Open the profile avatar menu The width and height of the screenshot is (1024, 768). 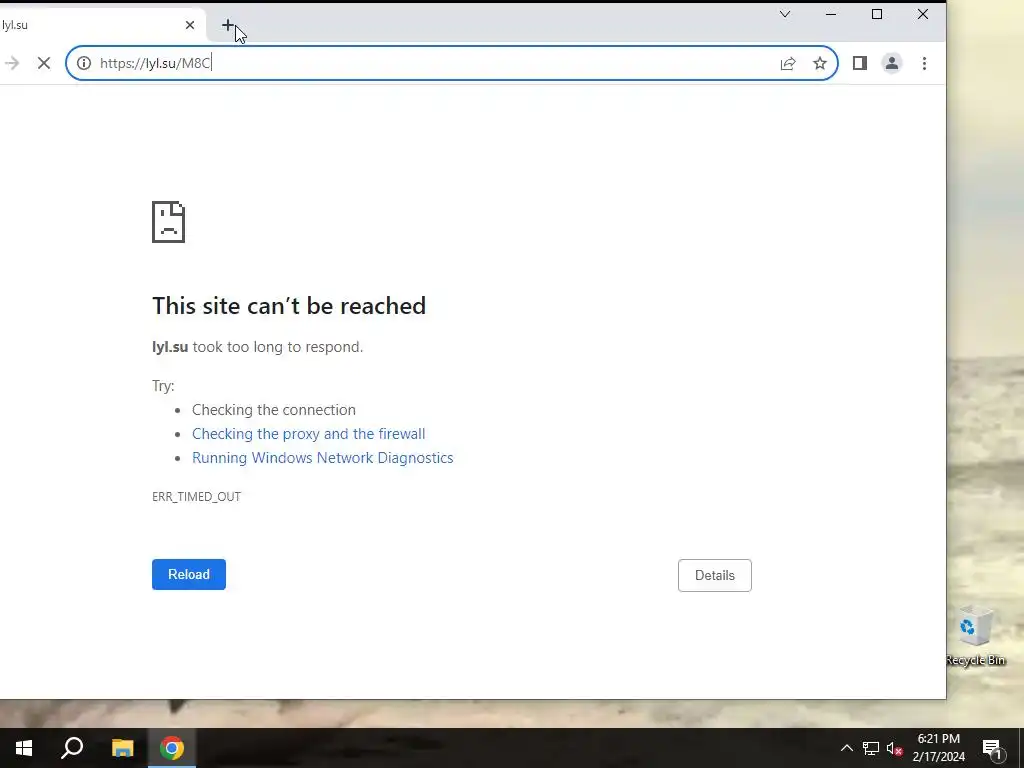891,63
